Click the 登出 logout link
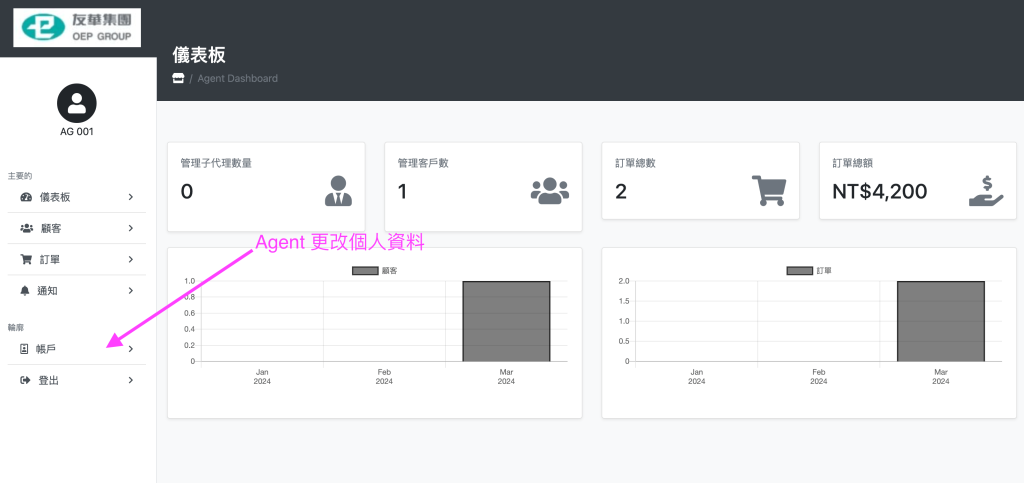The image size is (1024, 483). point(47,380)
